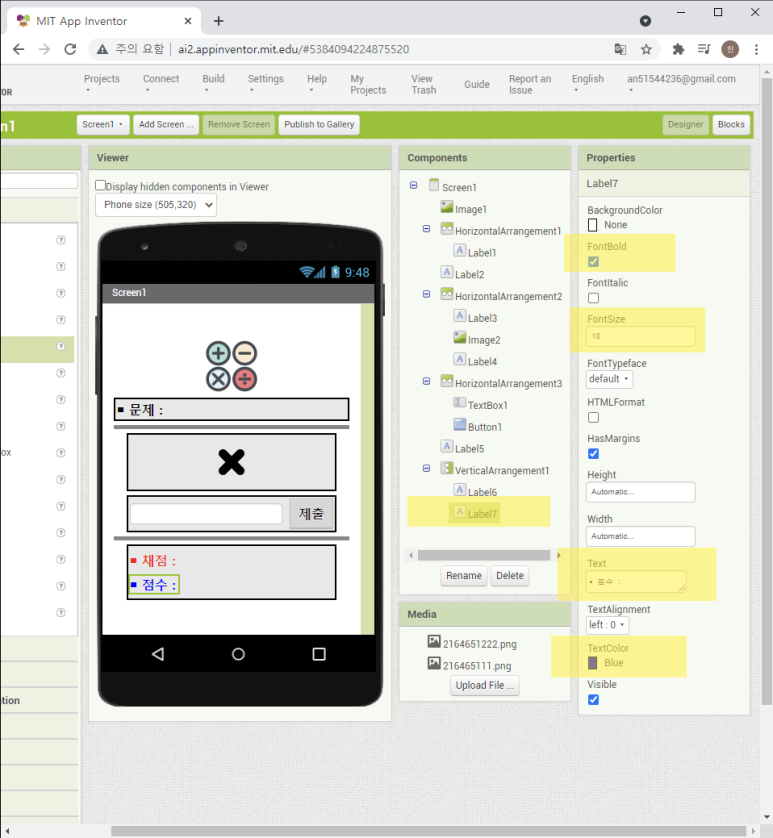Rename the selected component
This screenshot has width=773, height=838.
tap(463, 576)
